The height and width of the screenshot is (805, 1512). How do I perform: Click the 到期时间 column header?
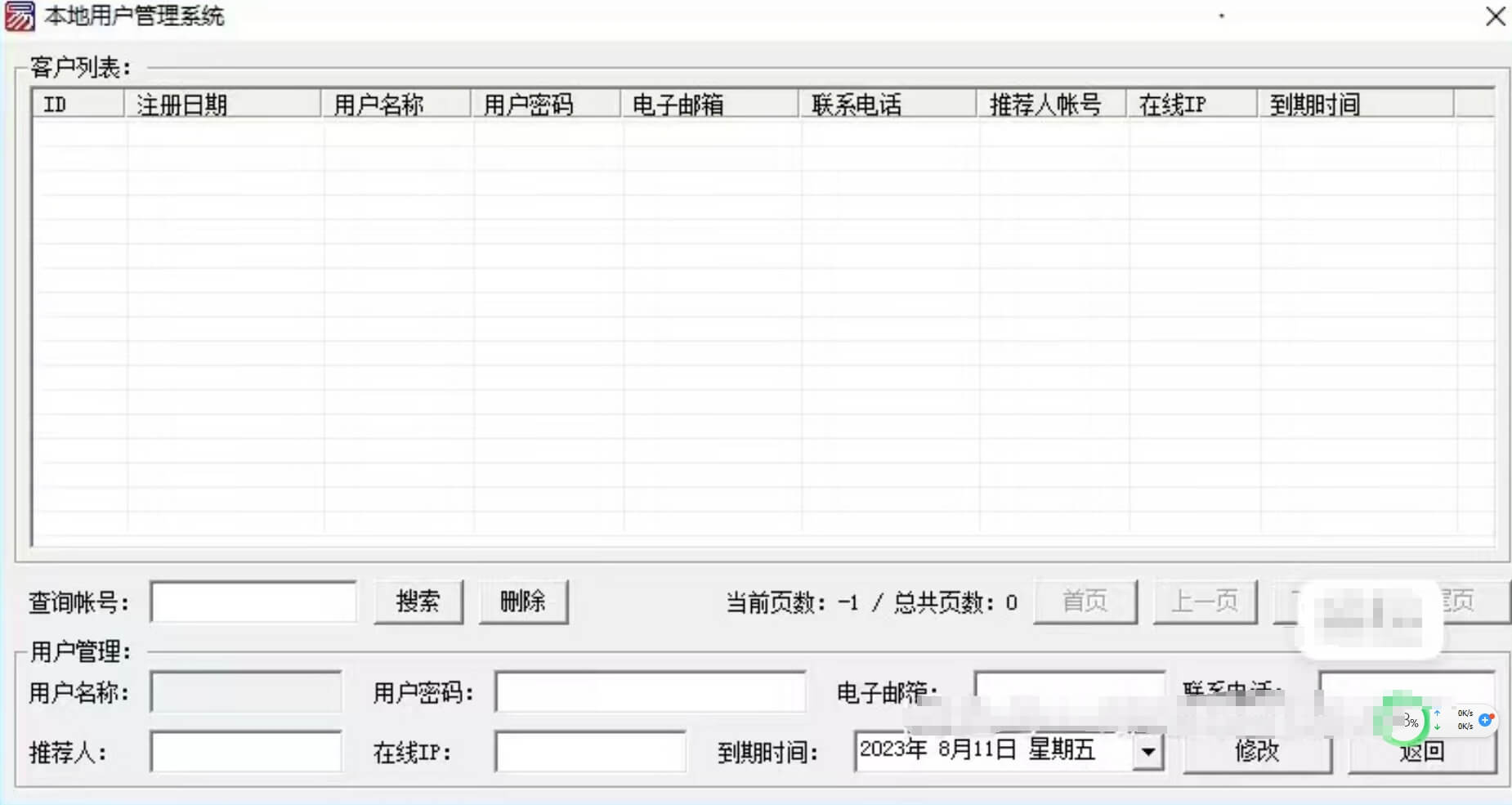coord(1356,105)
